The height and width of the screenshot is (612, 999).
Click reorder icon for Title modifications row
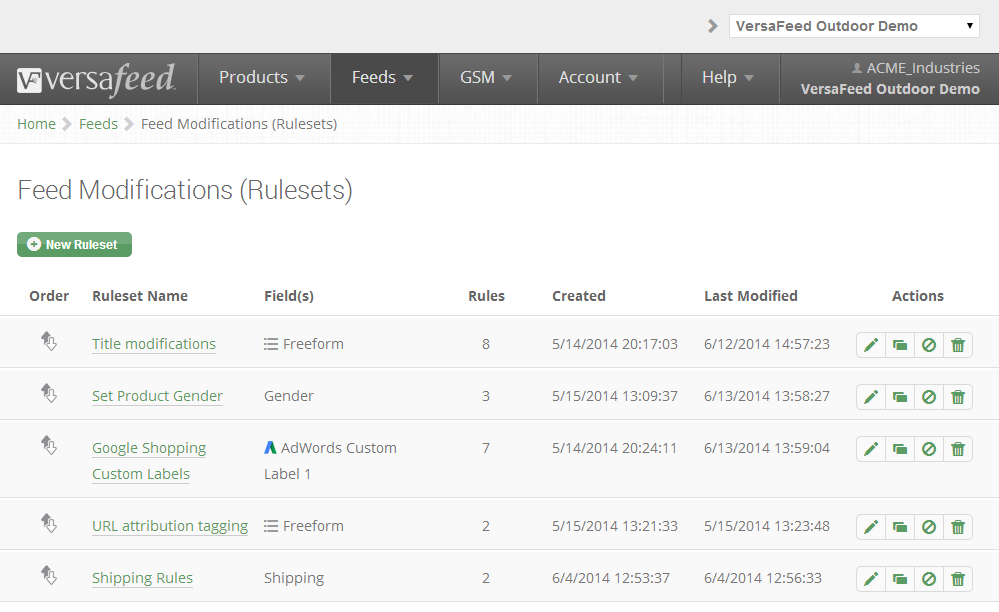pyautogui.click(x=49, y=341)
